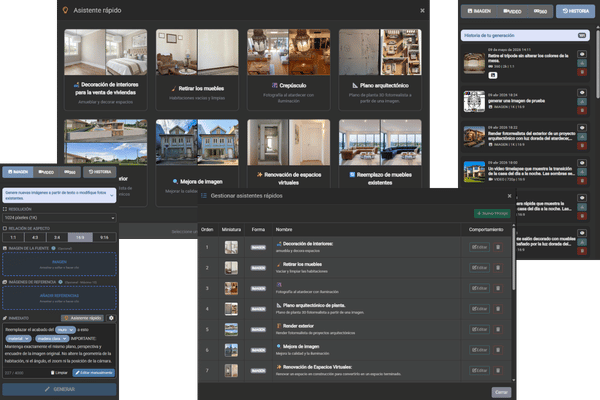
Task: Switch to 360 tab in left panel
Action: tap(69, 172)
